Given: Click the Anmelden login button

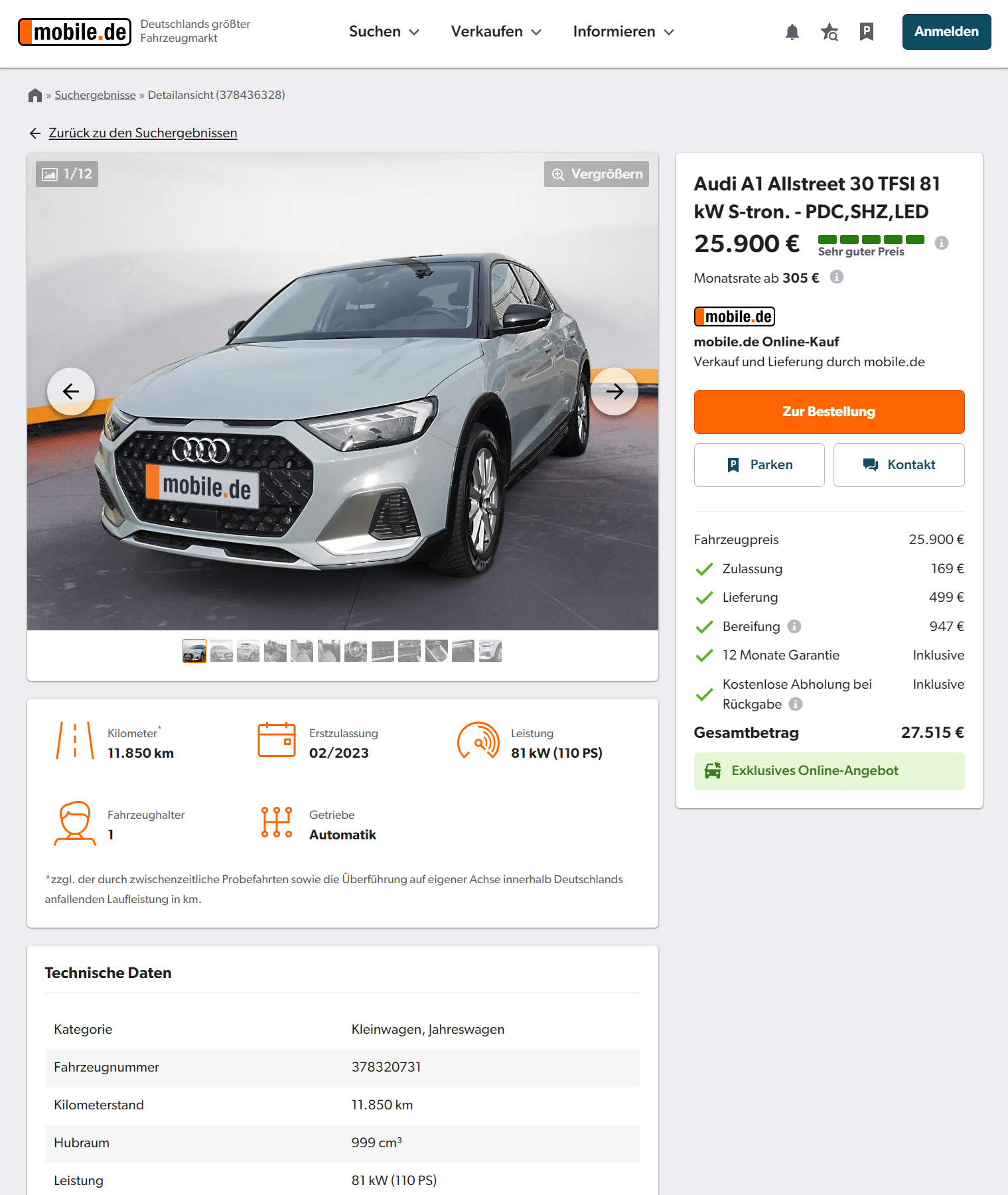Looking at the screenshot, I should pos(946,32).
